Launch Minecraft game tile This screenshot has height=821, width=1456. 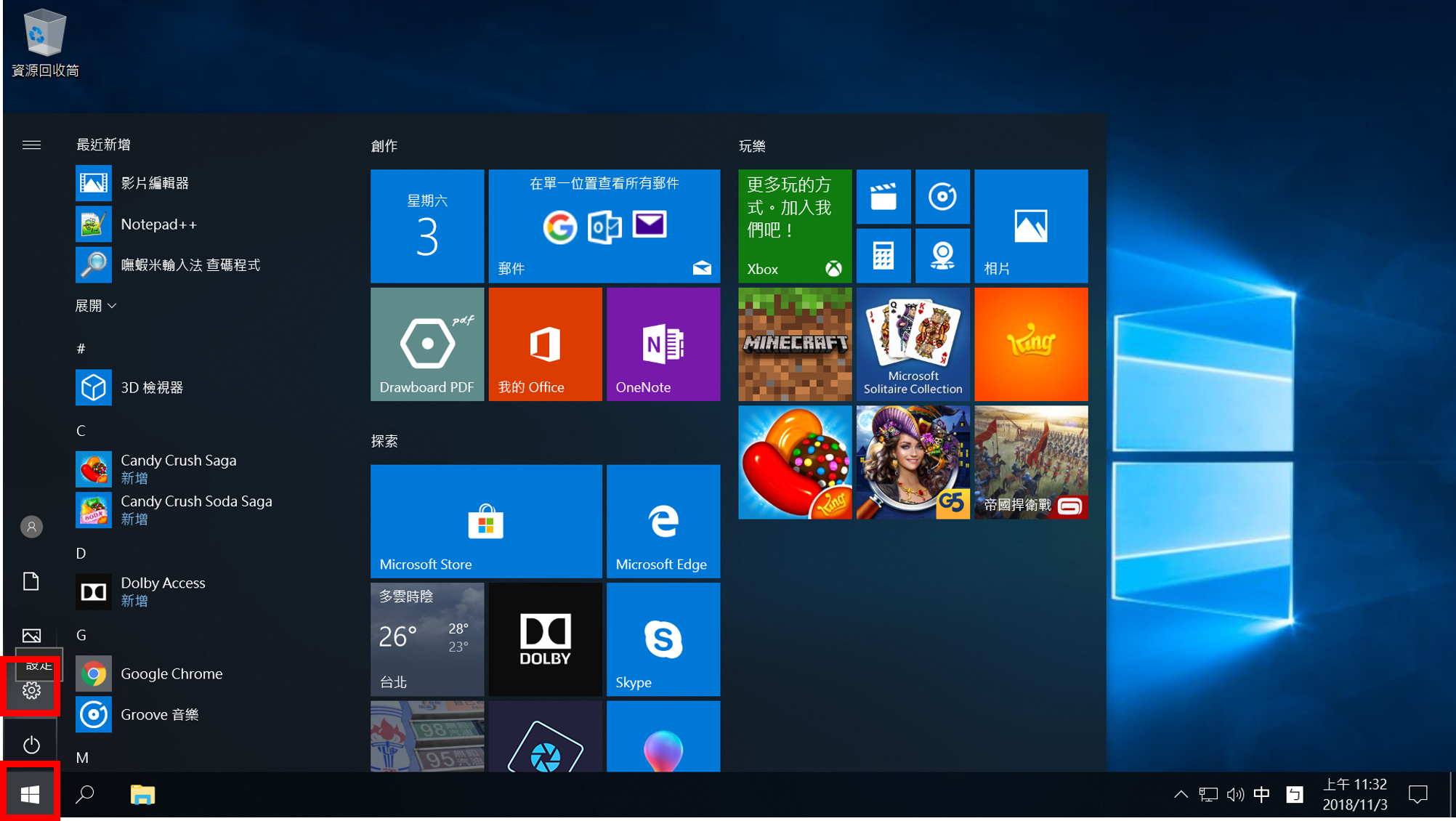pyautogui.click(x=794, y=344)
